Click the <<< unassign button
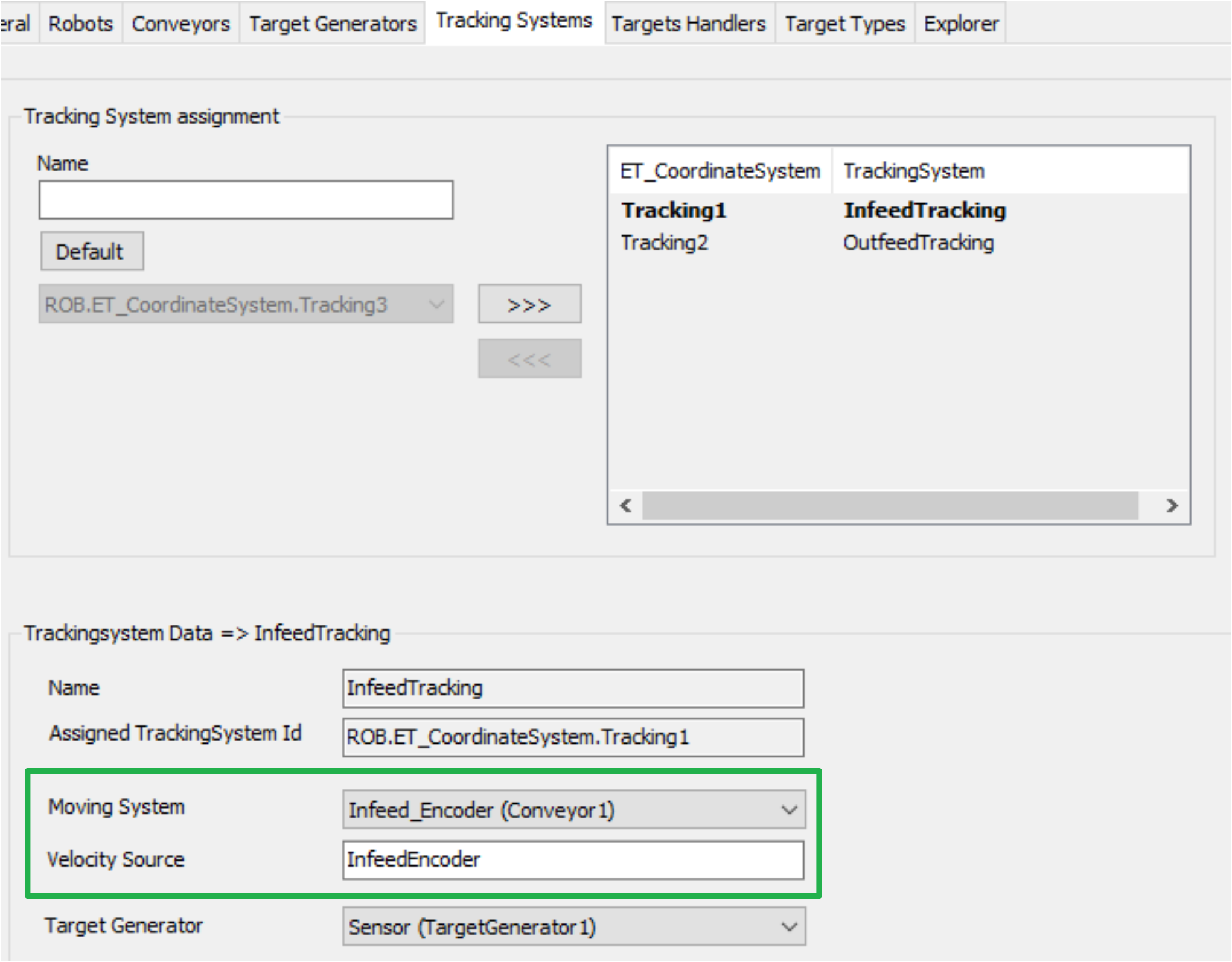This screenshot has height=962, width=1232. (x=529, y=358)
